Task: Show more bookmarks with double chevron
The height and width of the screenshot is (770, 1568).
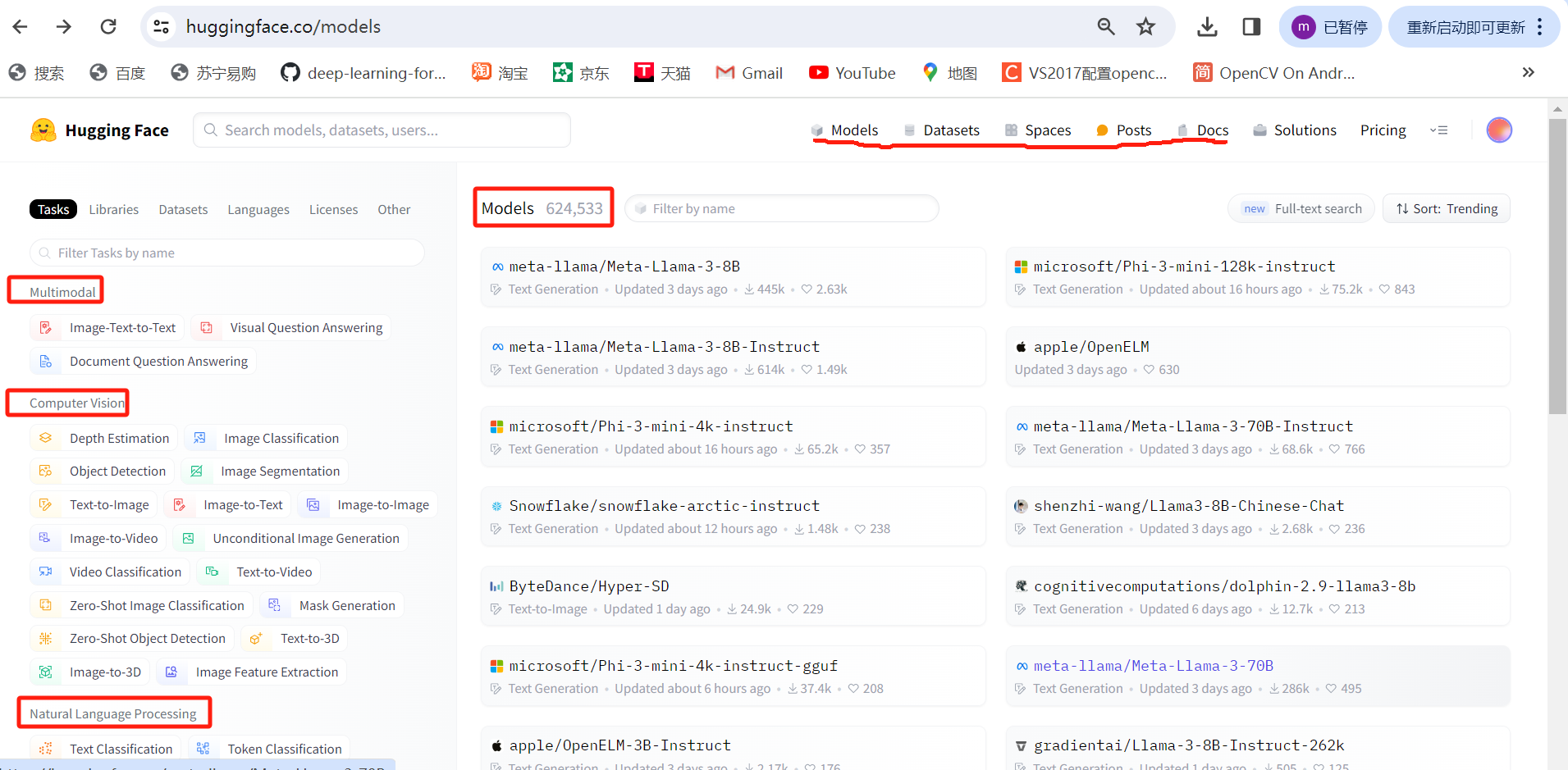Action: click(x=1528, y=72)
